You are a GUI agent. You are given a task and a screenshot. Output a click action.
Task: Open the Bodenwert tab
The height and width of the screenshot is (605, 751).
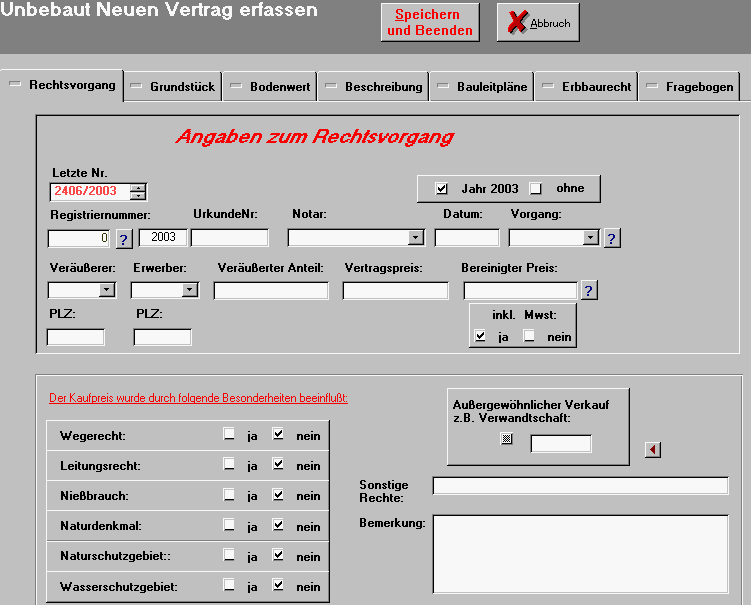click(x=270, y=87)
